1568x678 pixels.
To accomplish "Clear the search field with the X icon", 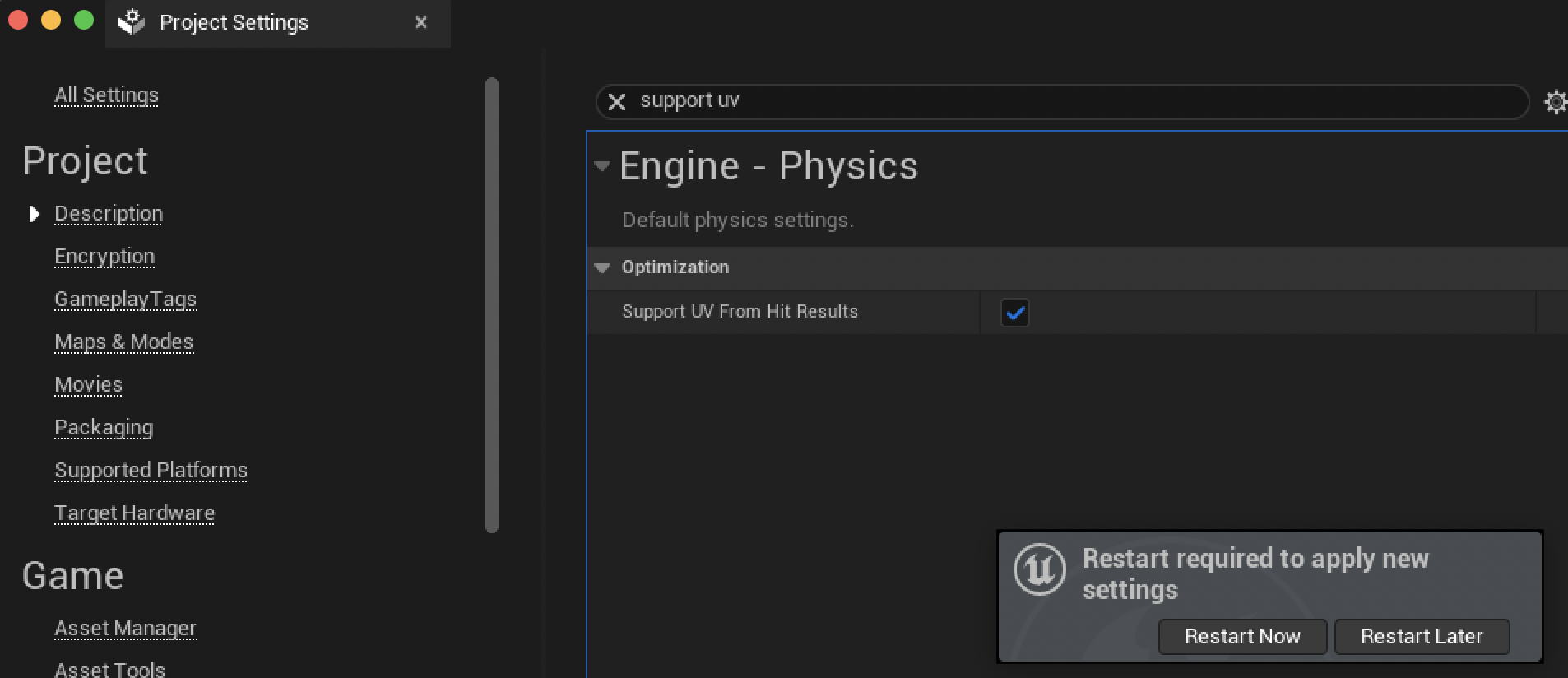I will coord(616,102).
